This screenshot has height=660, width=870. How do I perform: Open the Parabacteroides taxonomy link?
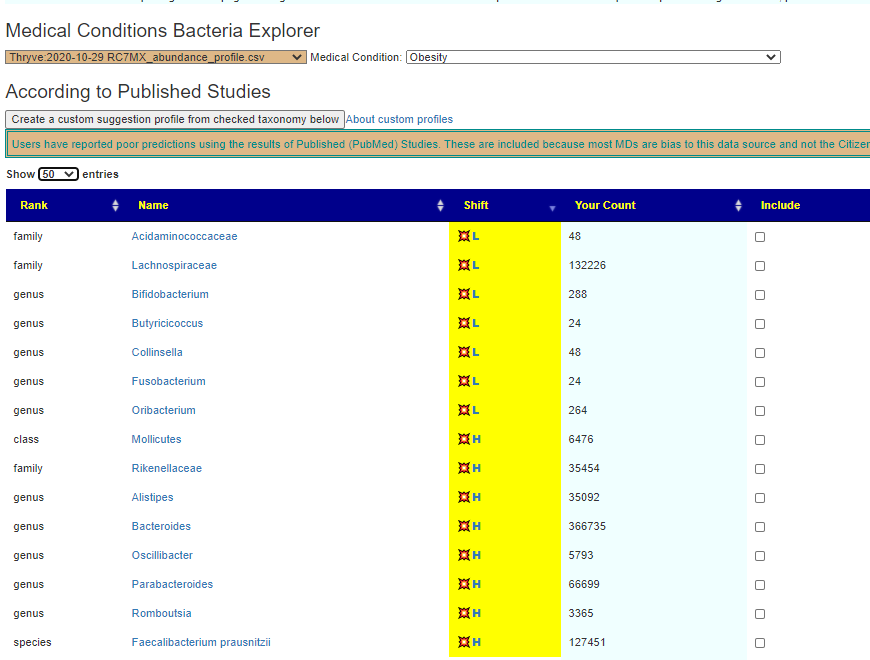[172, 585]
